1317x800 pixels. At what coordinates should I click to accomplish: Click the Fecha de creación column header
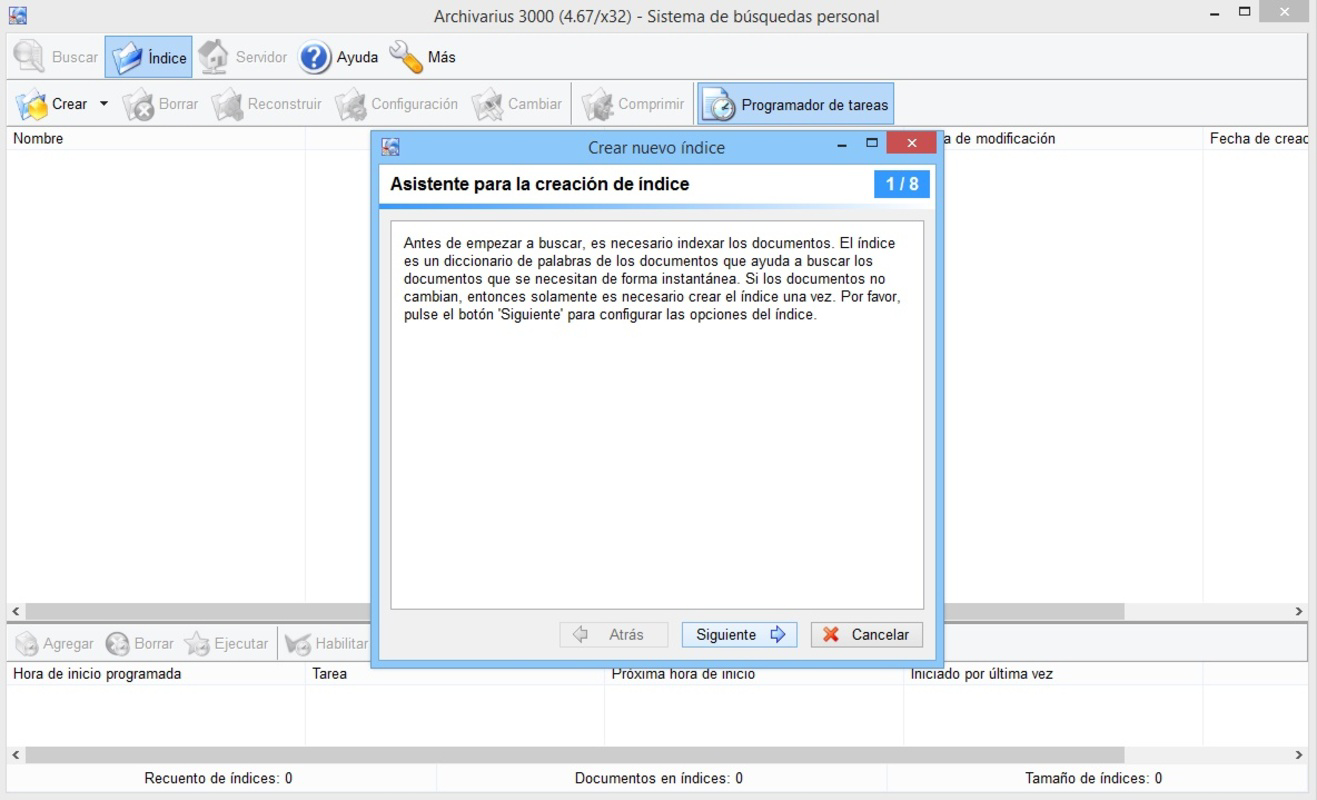click(1256, 139)
